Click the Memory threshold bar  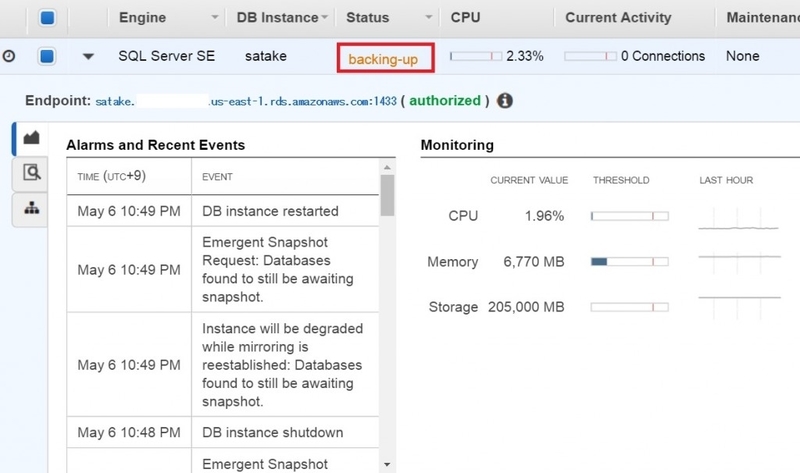point(630,262)
